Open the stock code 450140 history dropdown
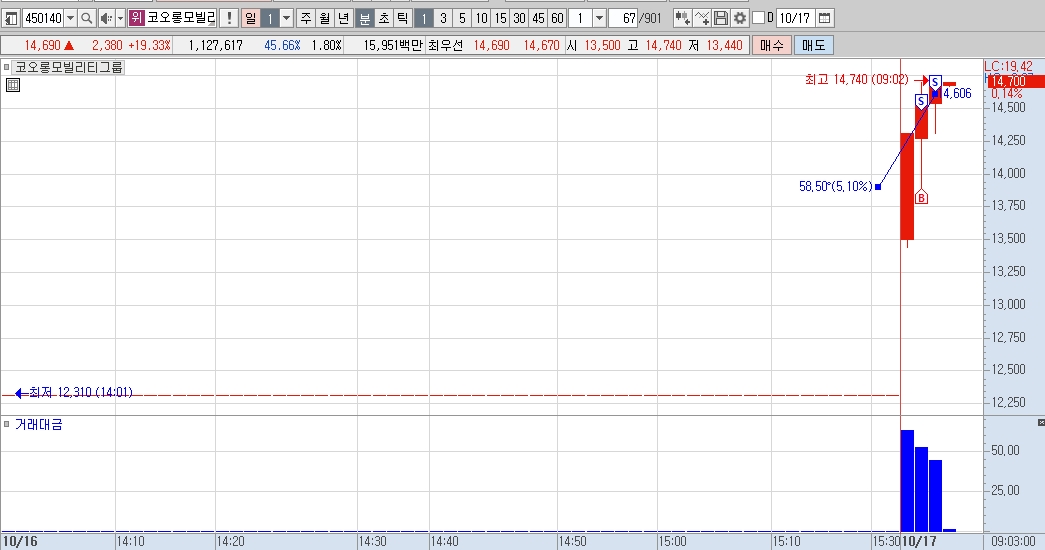Image resolution: width=1045 pixels, height=550 pixels. pyautogui.click(x=70, y=18)
